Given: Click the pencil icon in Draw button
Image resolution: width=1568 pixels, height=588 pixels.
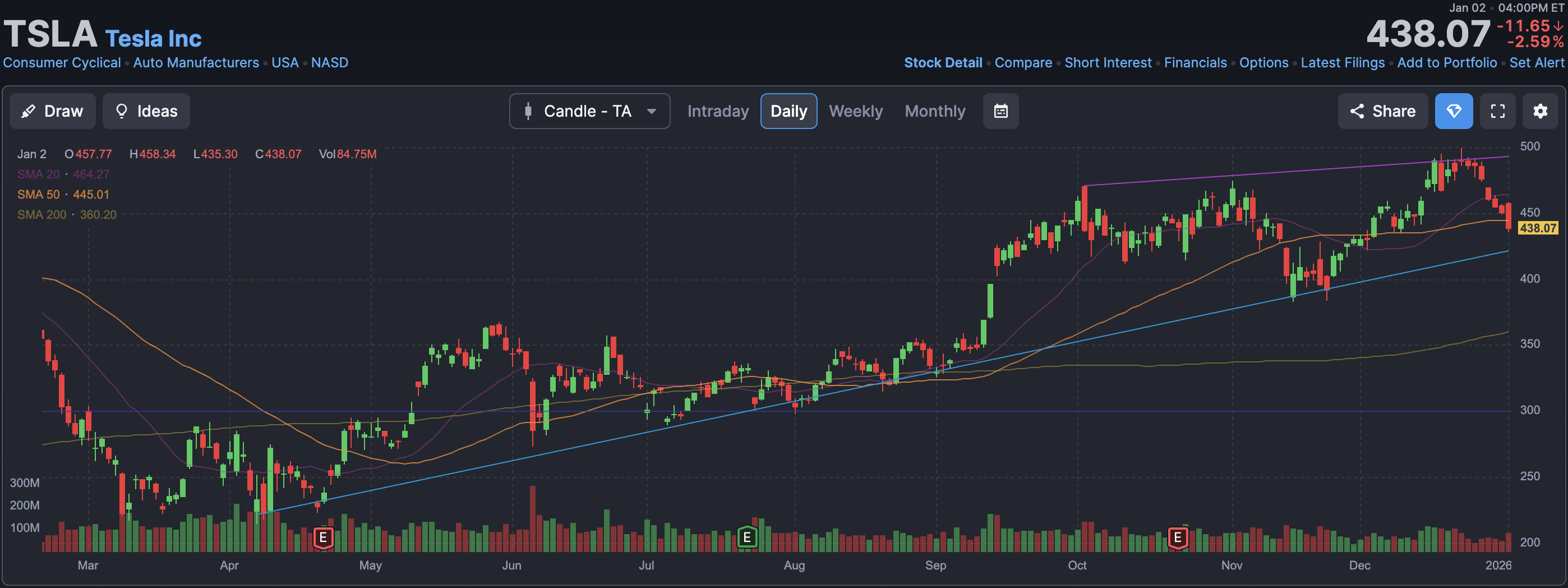Looking at the screenshot, I should 28,112.
